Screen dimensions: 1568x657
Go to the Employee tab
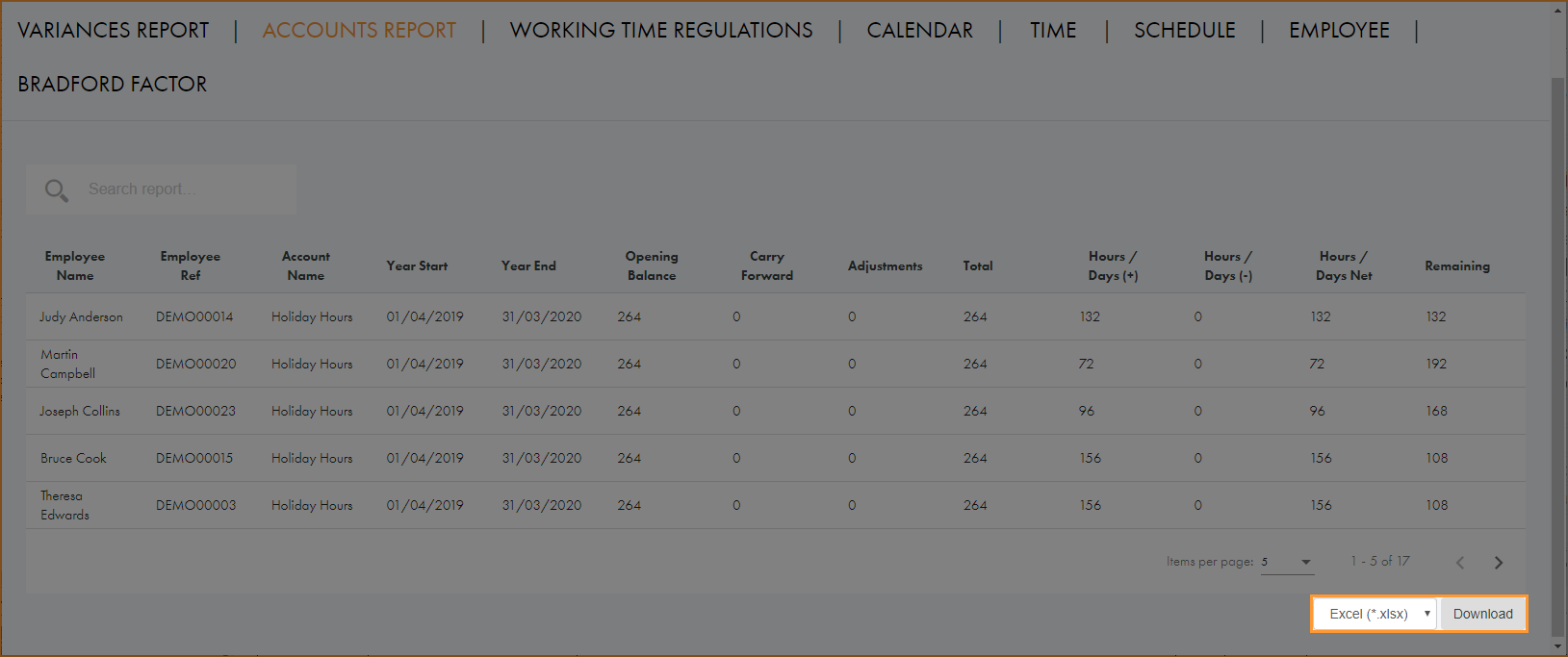click(x=1339, y=31)
